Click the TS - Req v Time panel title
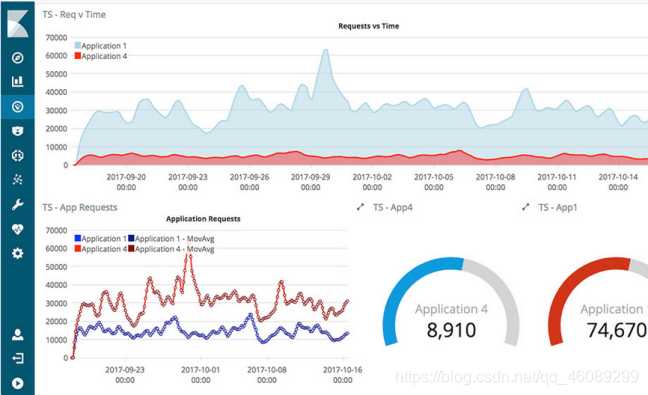Viewport: 648px width, 395px height. click(x=74, y=14)
